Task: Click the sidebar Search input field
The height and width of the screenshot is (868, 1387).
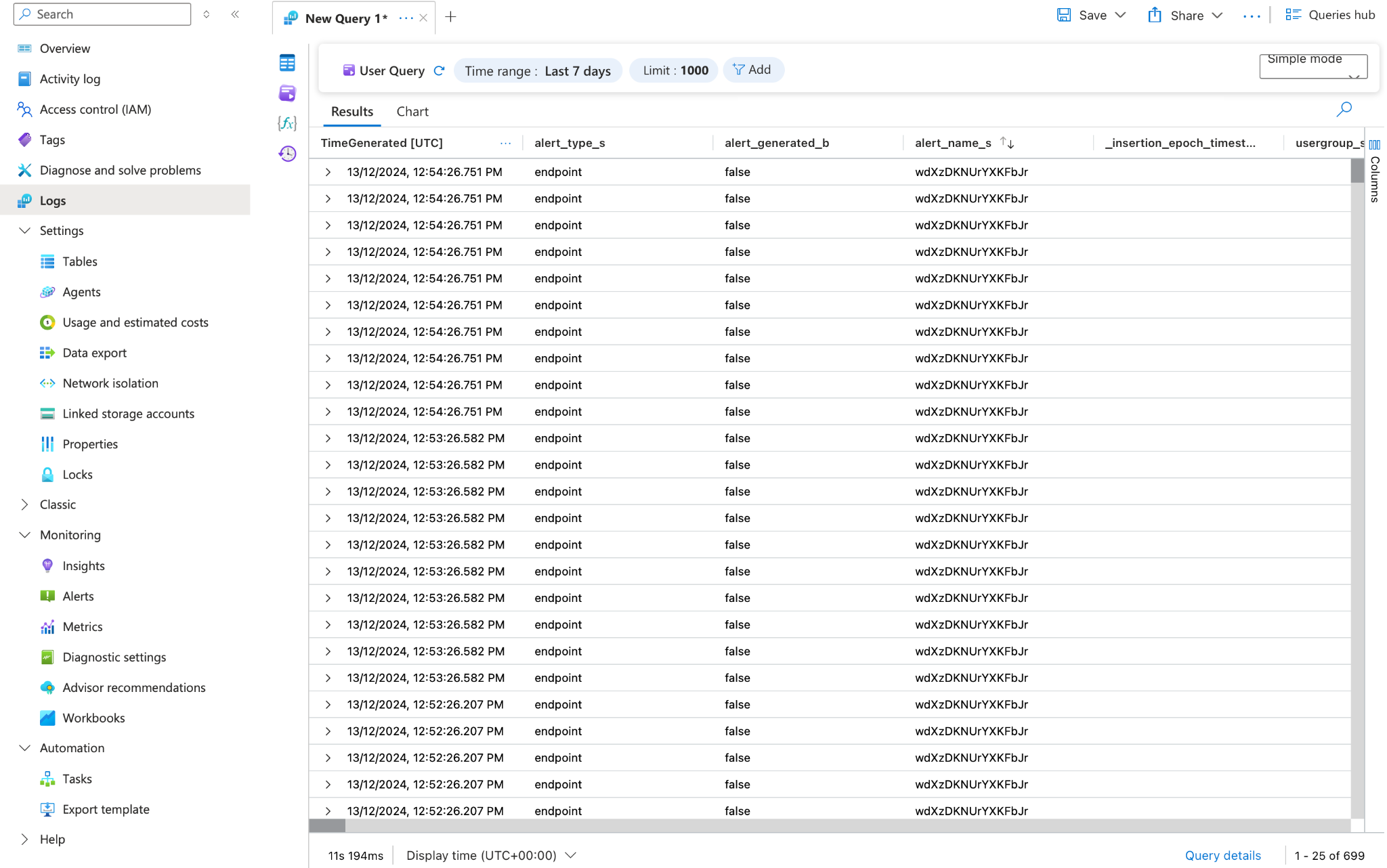Action: 102,14
